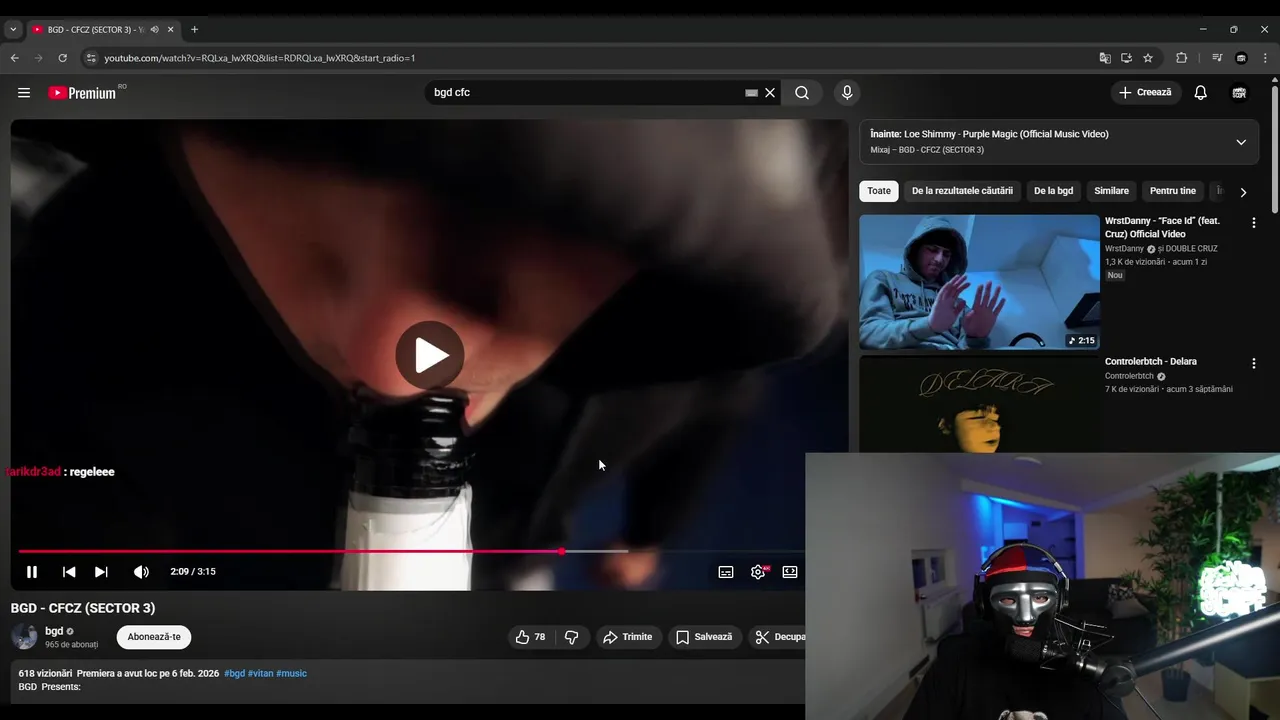Mute the tab via its speaker icon

(154, 30)
